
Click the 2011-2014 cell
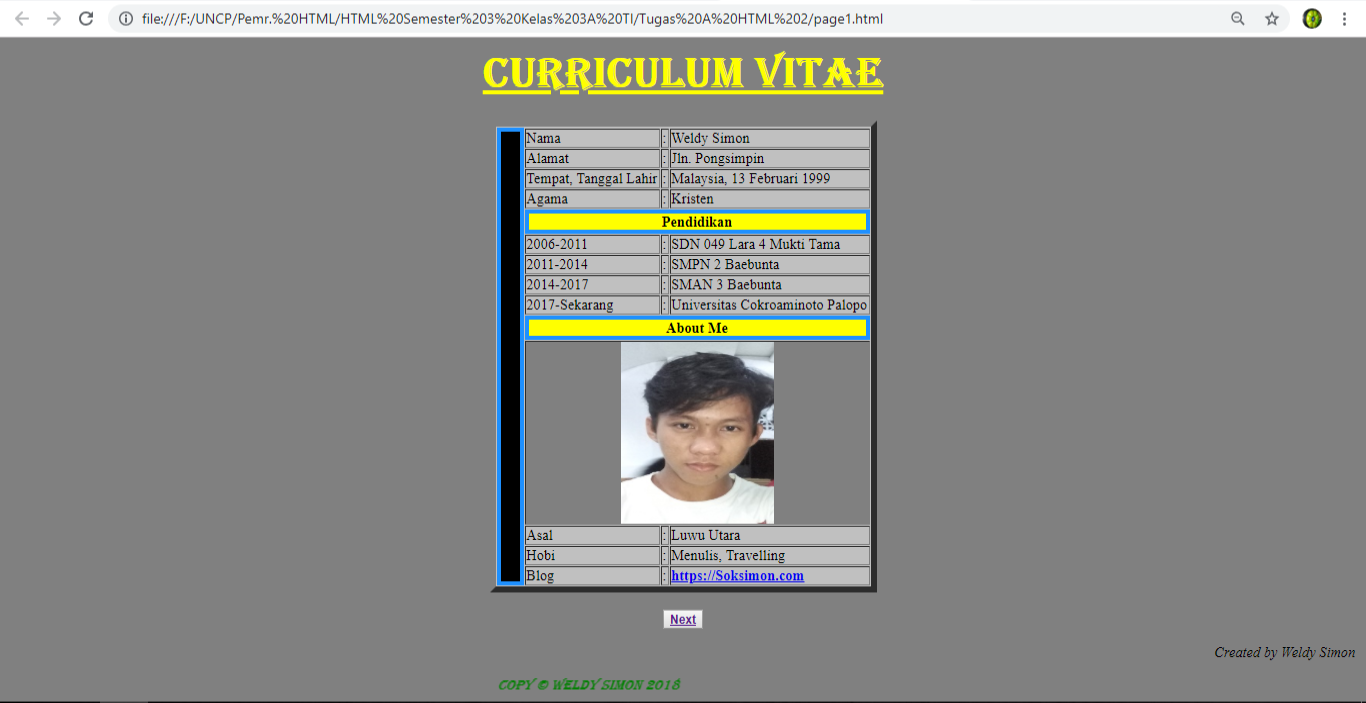point(592,265)
